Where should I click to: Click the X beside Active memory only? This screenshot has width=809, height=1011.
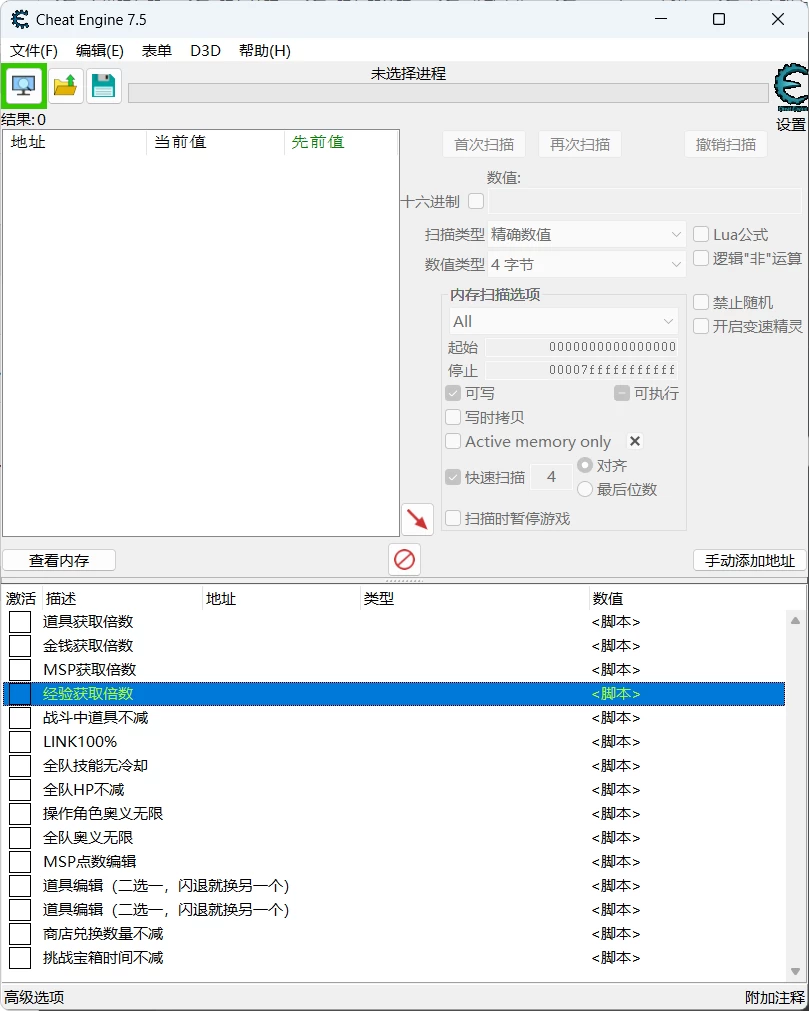(x=635, y=441)
